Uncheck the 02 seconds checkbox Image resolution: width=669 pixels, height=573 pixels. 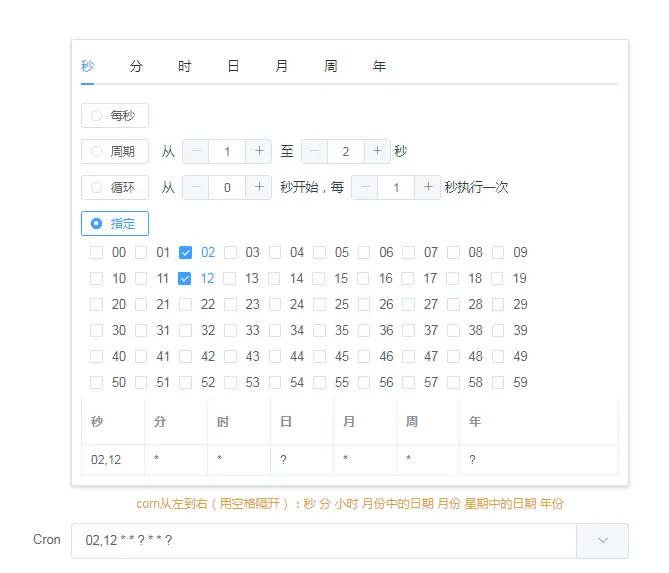(x=185, y=253)
